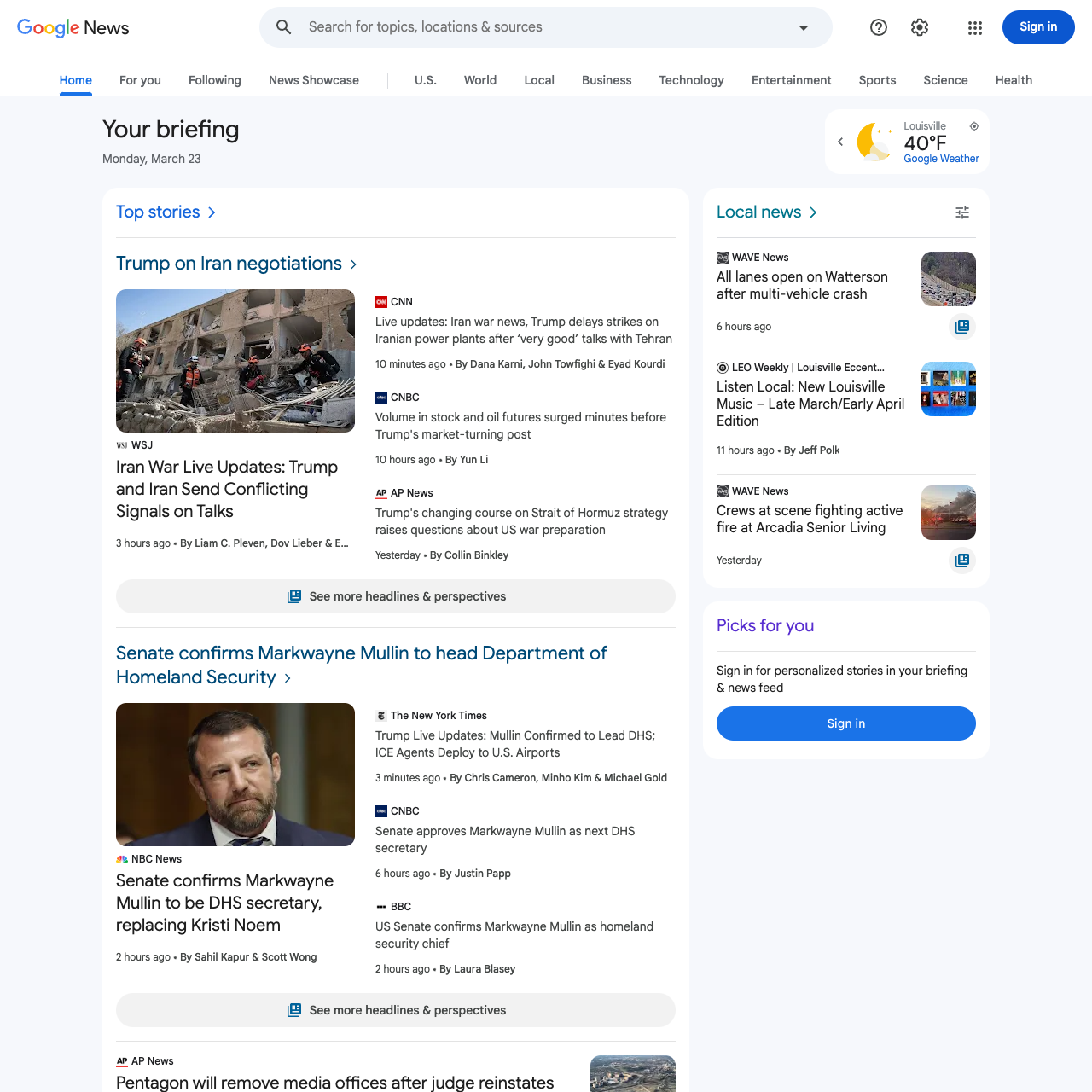Click the Markwayne Mullin article thumbnail
1092x1092 pixels.
(235, 775)
